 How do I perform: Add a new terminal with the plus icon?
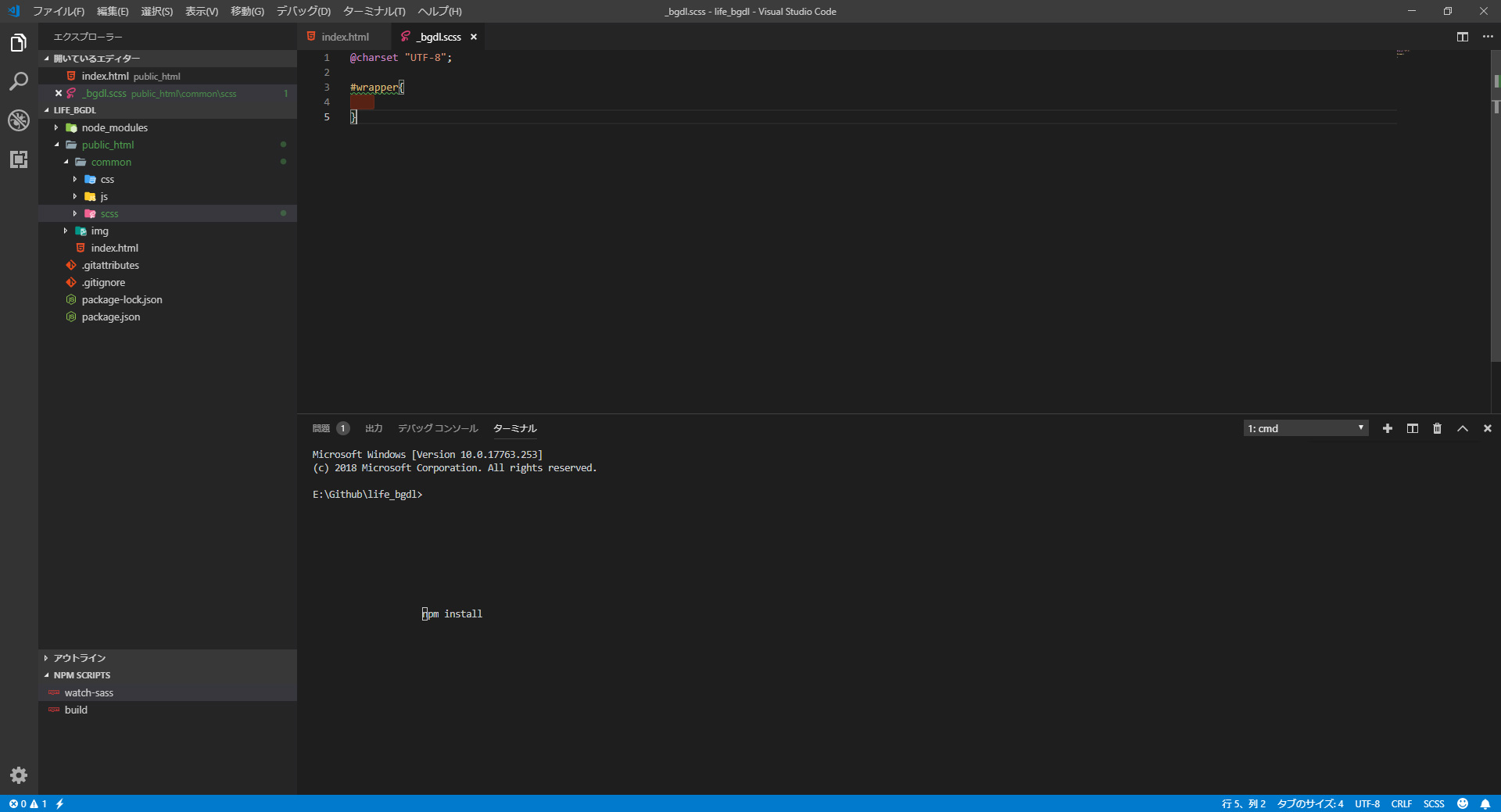[x=1388, y=428]
